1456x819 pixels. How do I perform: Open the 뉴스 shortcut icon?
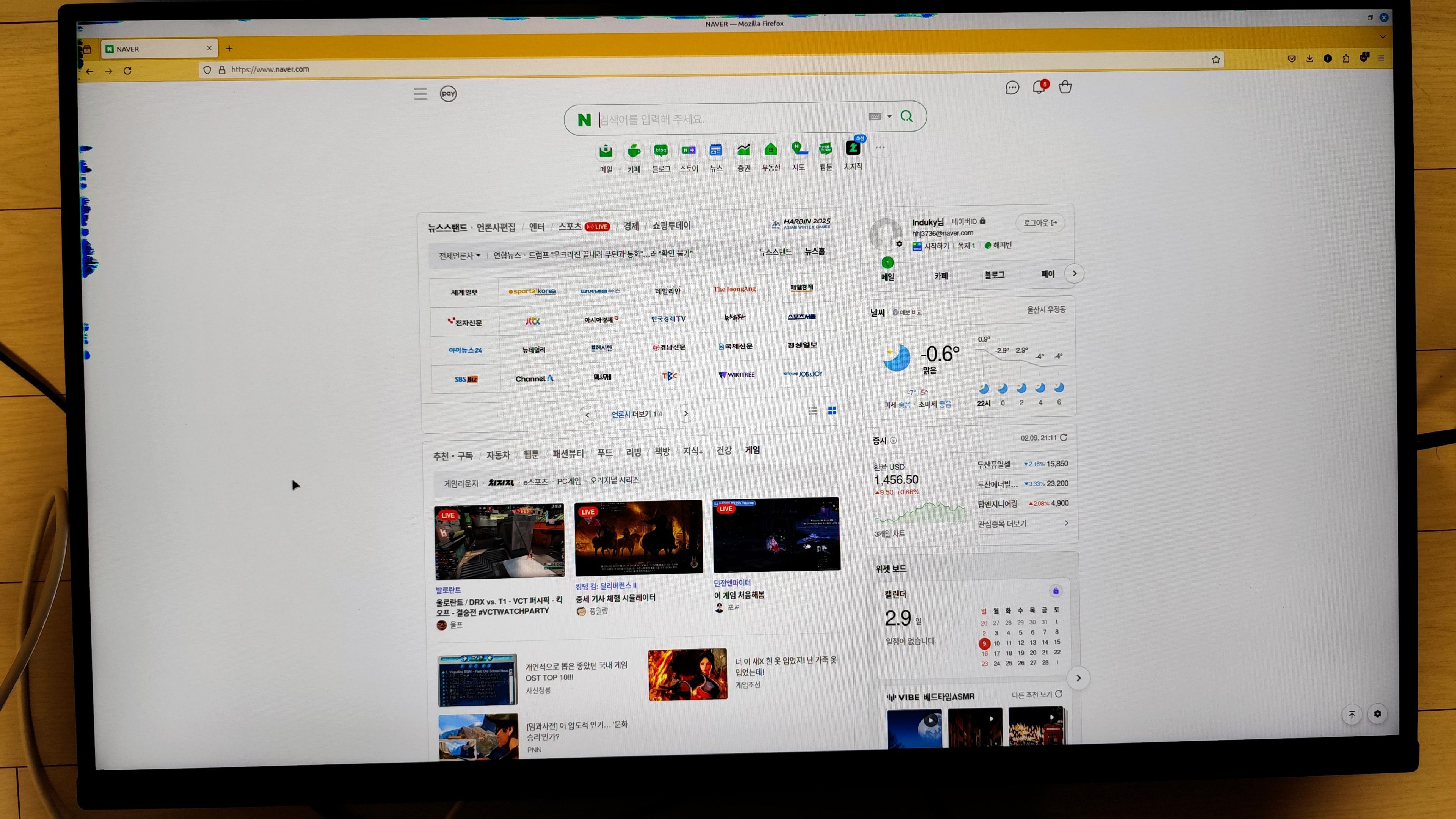tap(716, 151)
